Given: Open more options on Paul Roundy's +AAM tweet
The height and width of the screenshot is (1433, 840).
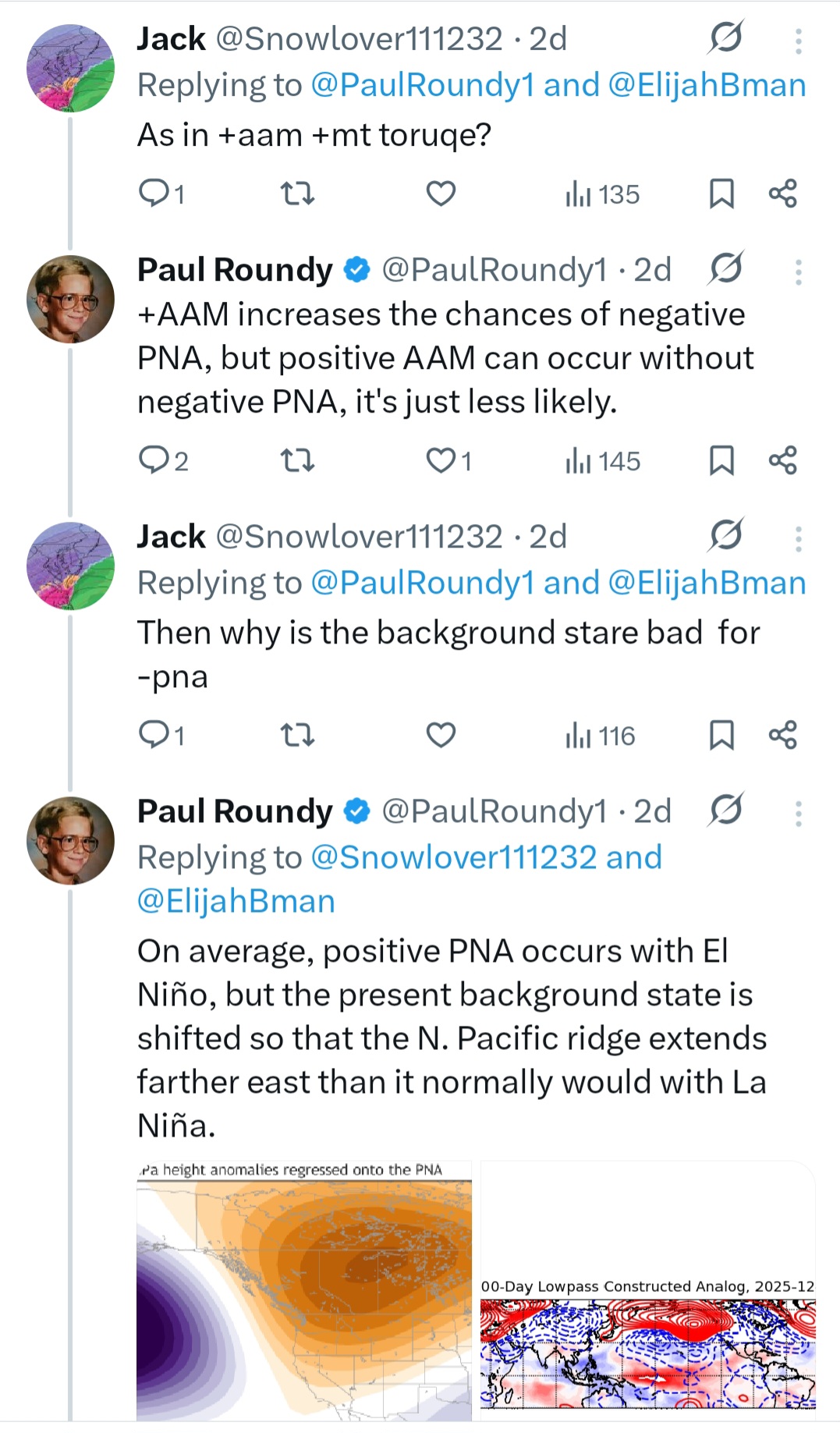Looking at the screenshot, I should [x=798, y=271].
